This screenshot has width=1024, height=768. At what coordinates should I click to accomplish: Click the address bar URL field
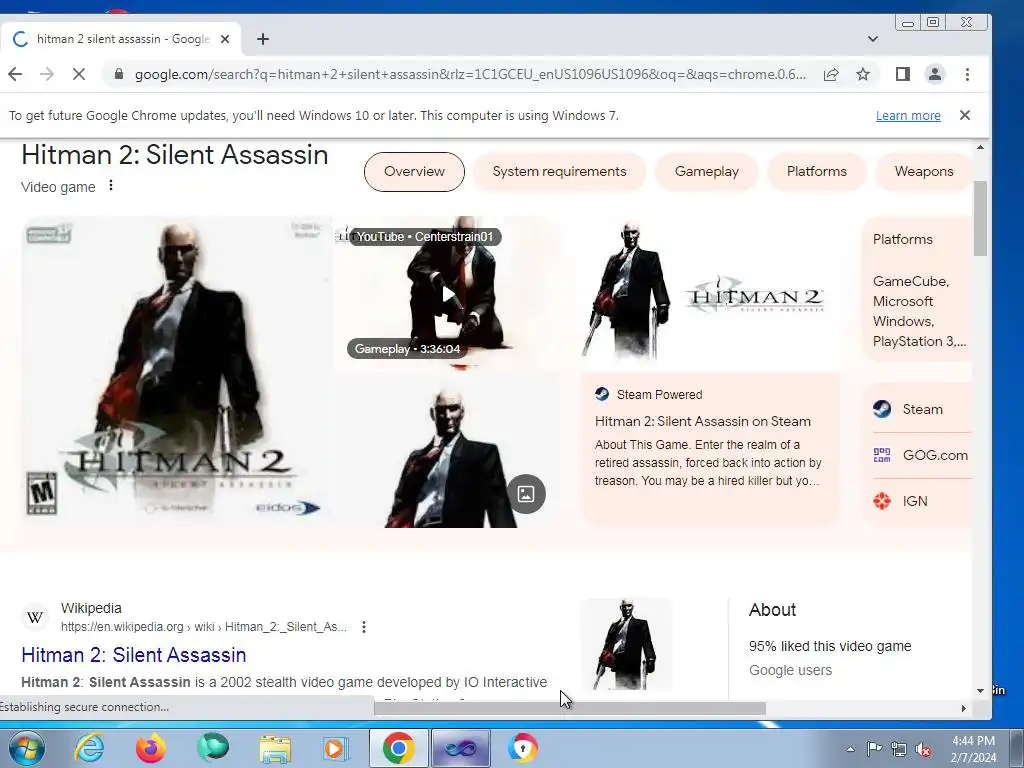[x=470, y=74]
